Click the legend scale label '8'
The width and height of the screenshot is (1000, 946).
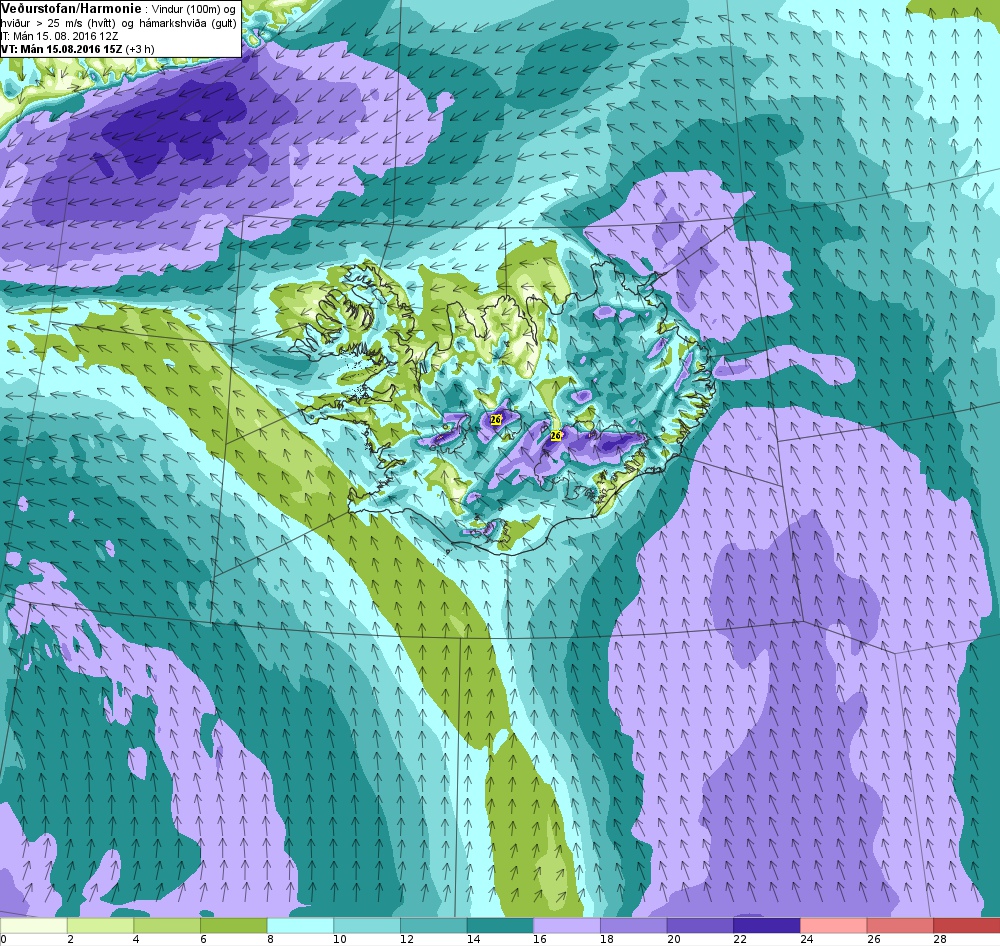pyautogui.click(x=270, y=939)
